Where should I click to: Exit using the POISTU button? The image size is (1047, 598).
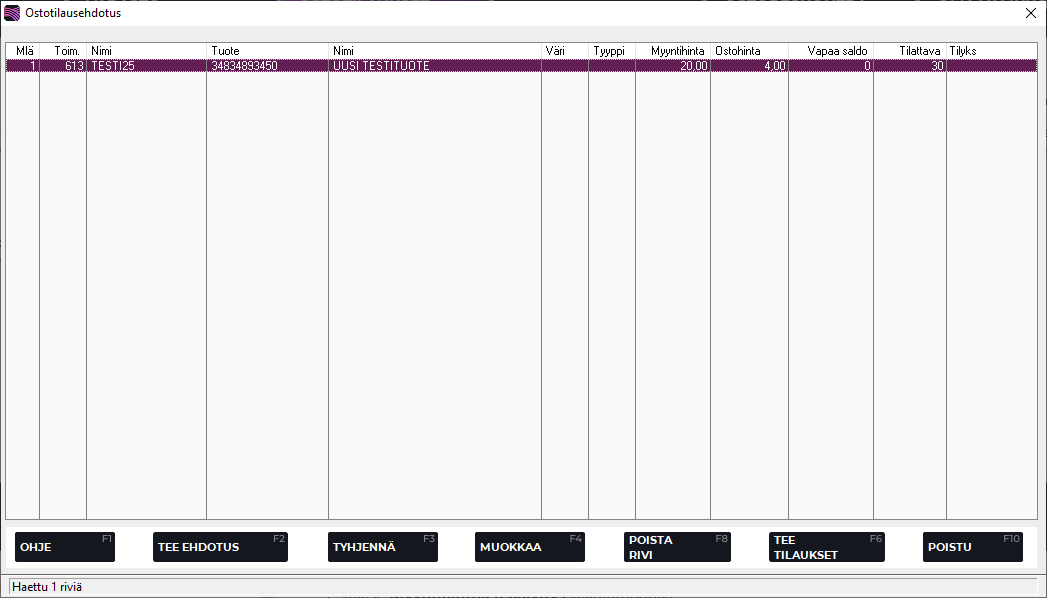coord(972,547)
